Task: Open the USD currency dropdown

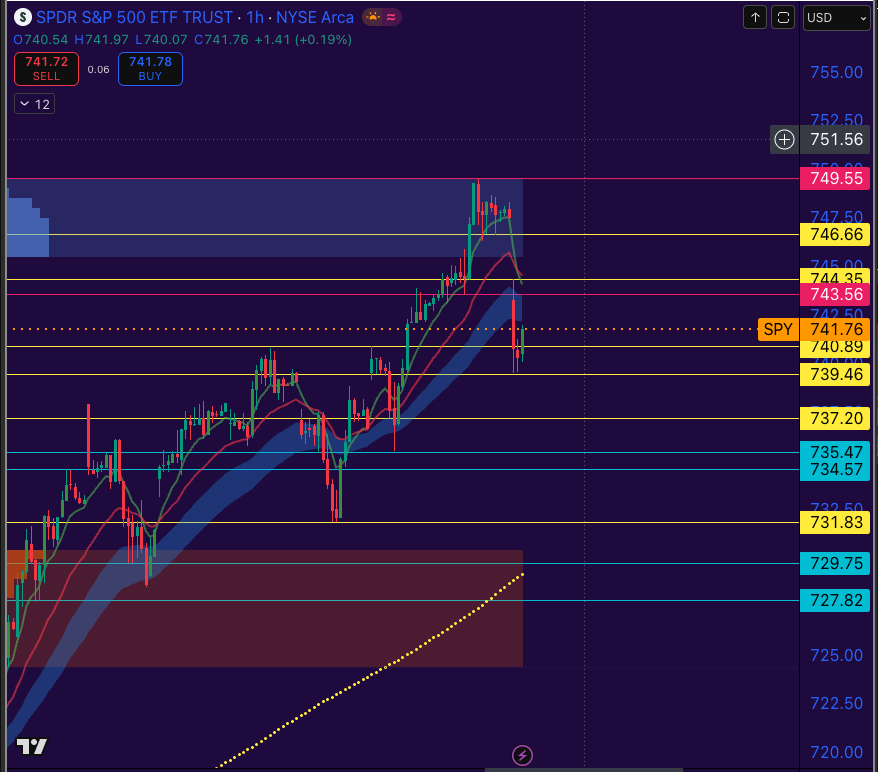Action: point(837,18)
